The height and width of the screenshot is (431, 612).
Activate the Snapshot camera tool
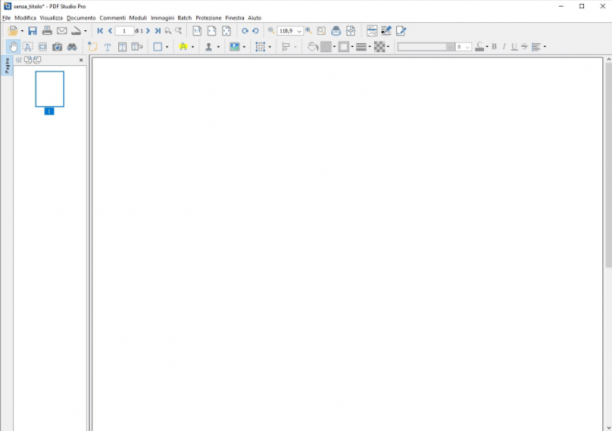[x=57, y=47]
